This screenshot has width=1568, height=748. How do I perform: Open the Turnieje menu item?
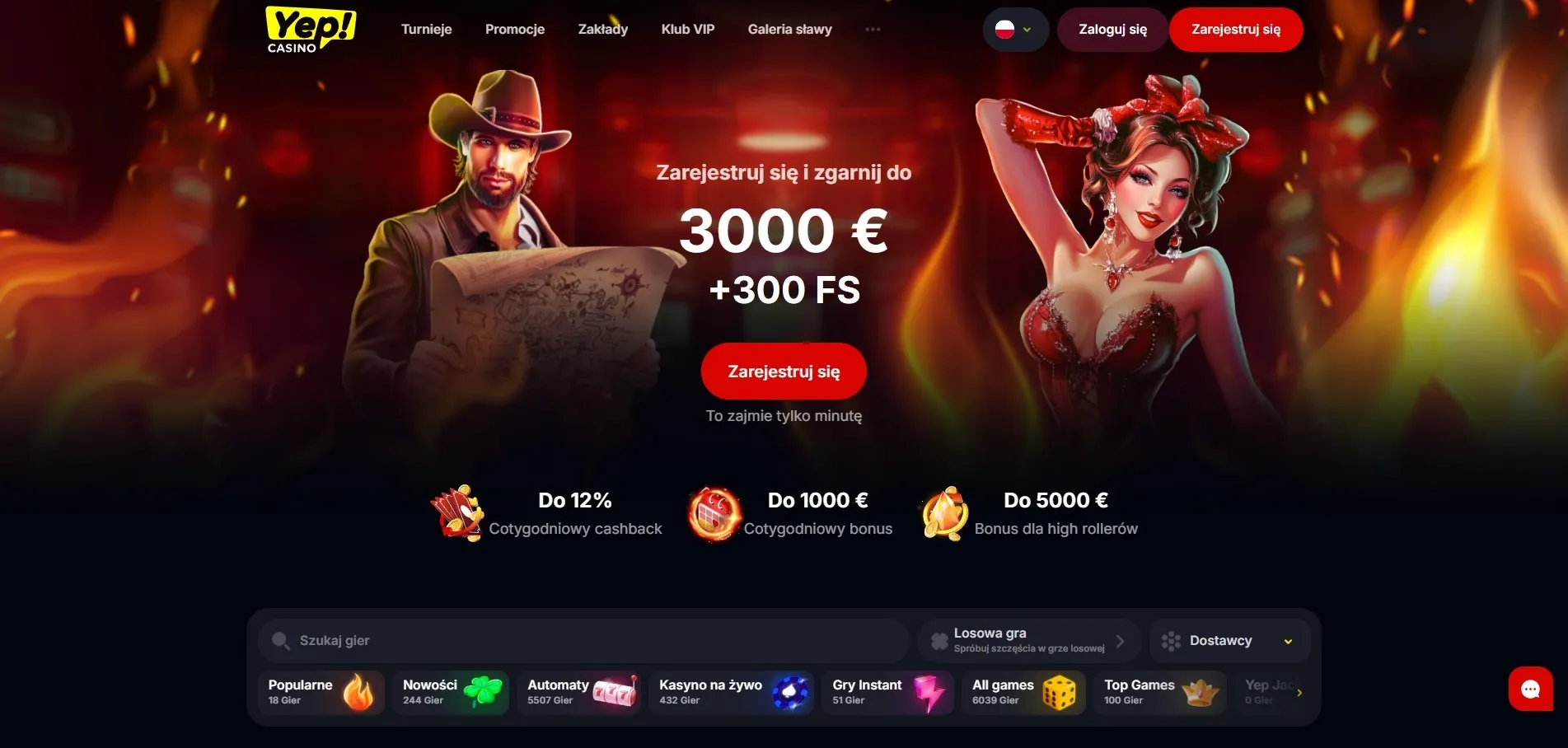tap(426, 30)
